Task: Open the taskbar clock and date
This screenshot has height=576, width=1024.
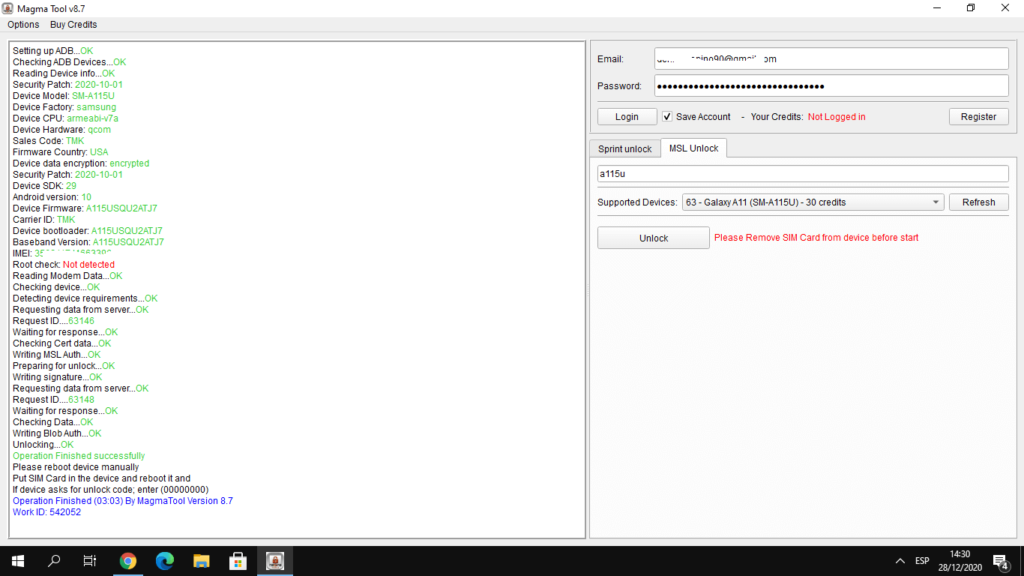Action: pos(960,561)
